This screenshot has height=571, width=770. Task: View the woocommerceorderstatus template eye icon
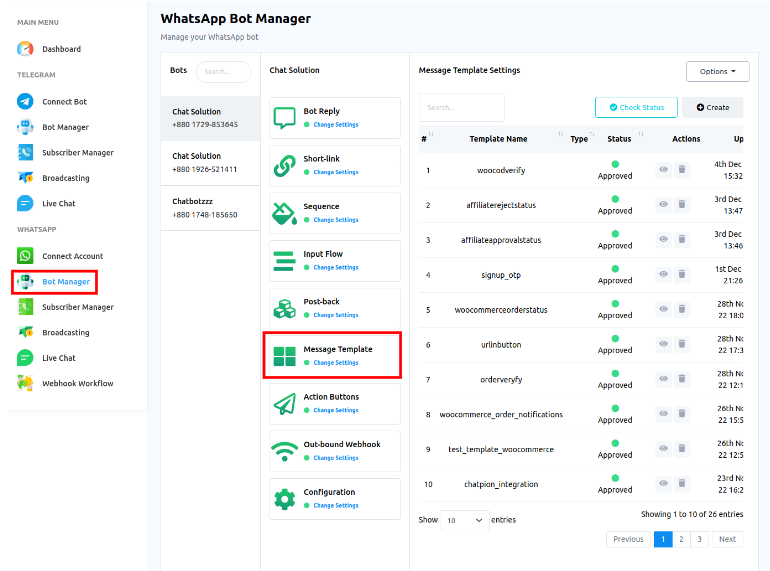663,309
